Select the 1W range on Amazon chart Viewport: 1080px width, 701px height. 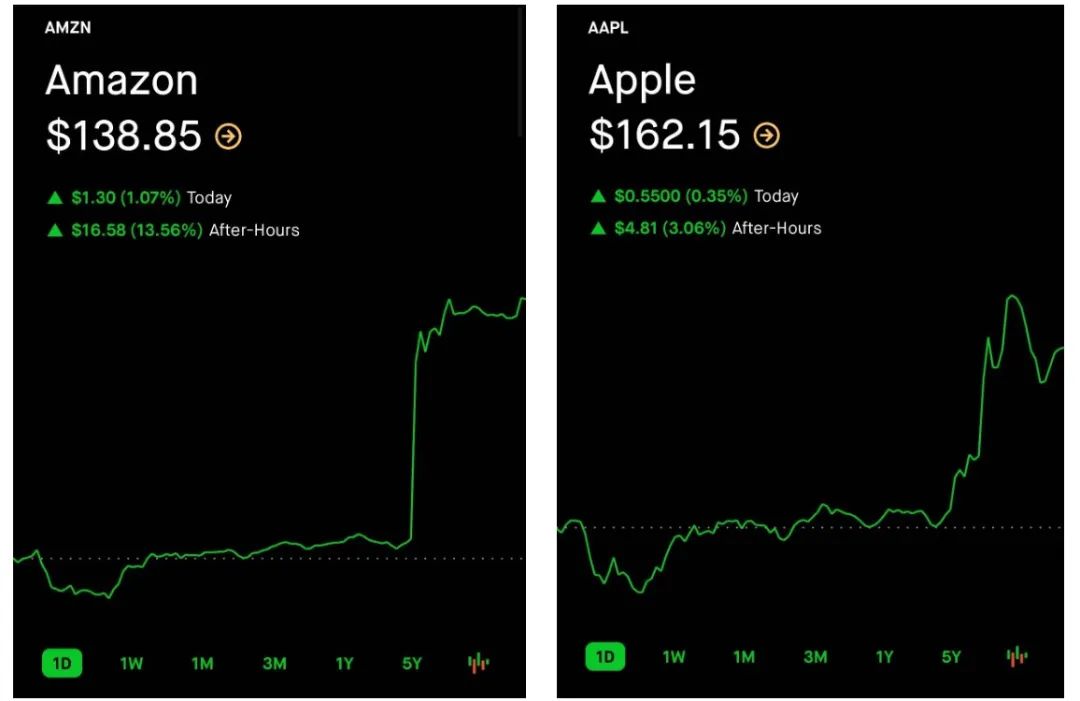pos(132,662)
